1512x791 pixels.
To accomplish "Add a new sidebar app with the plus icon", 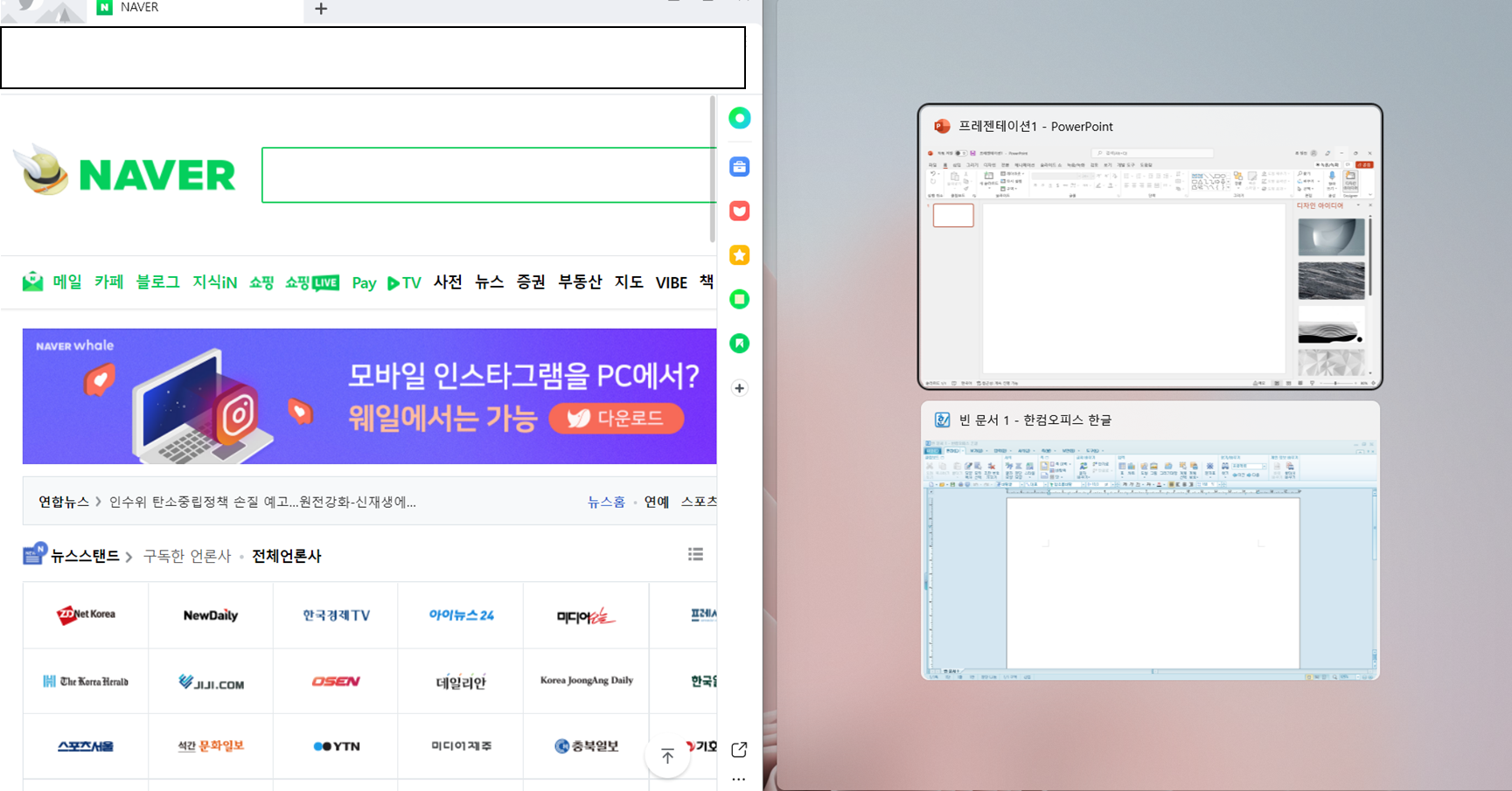I will coord(739,388).
